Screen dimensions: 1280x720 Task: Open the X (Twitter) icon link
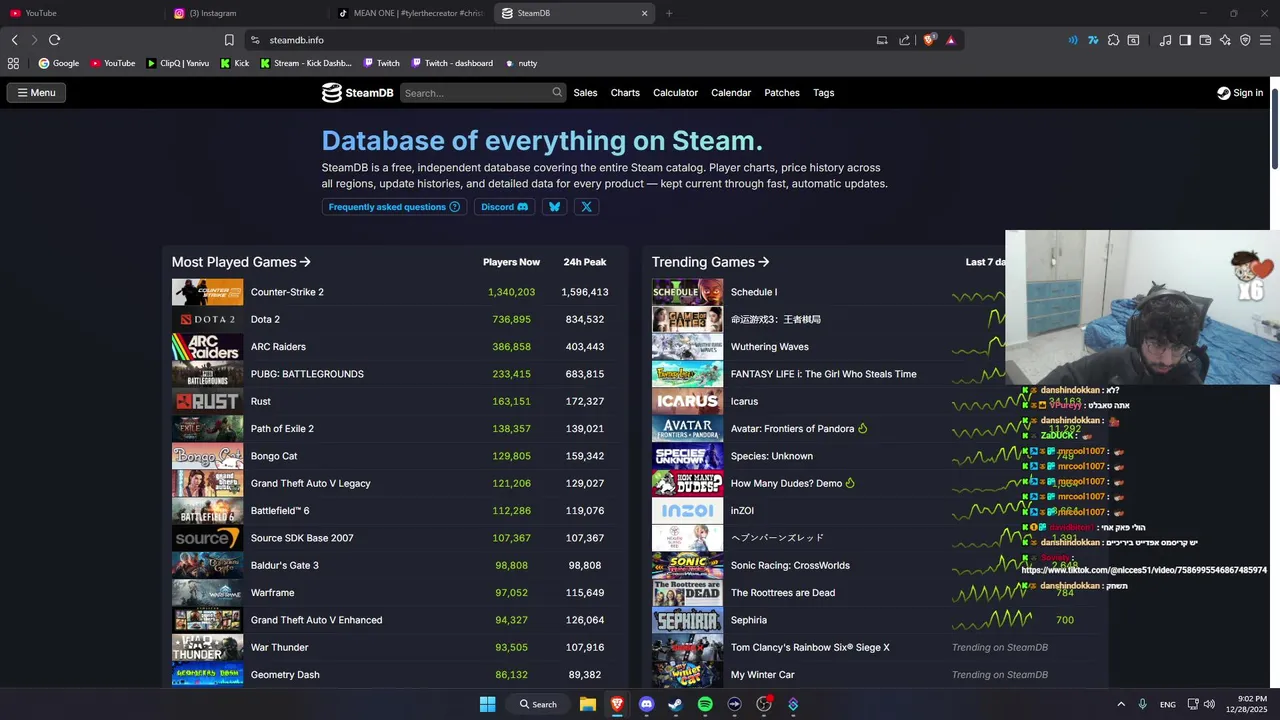coord(586,207)
